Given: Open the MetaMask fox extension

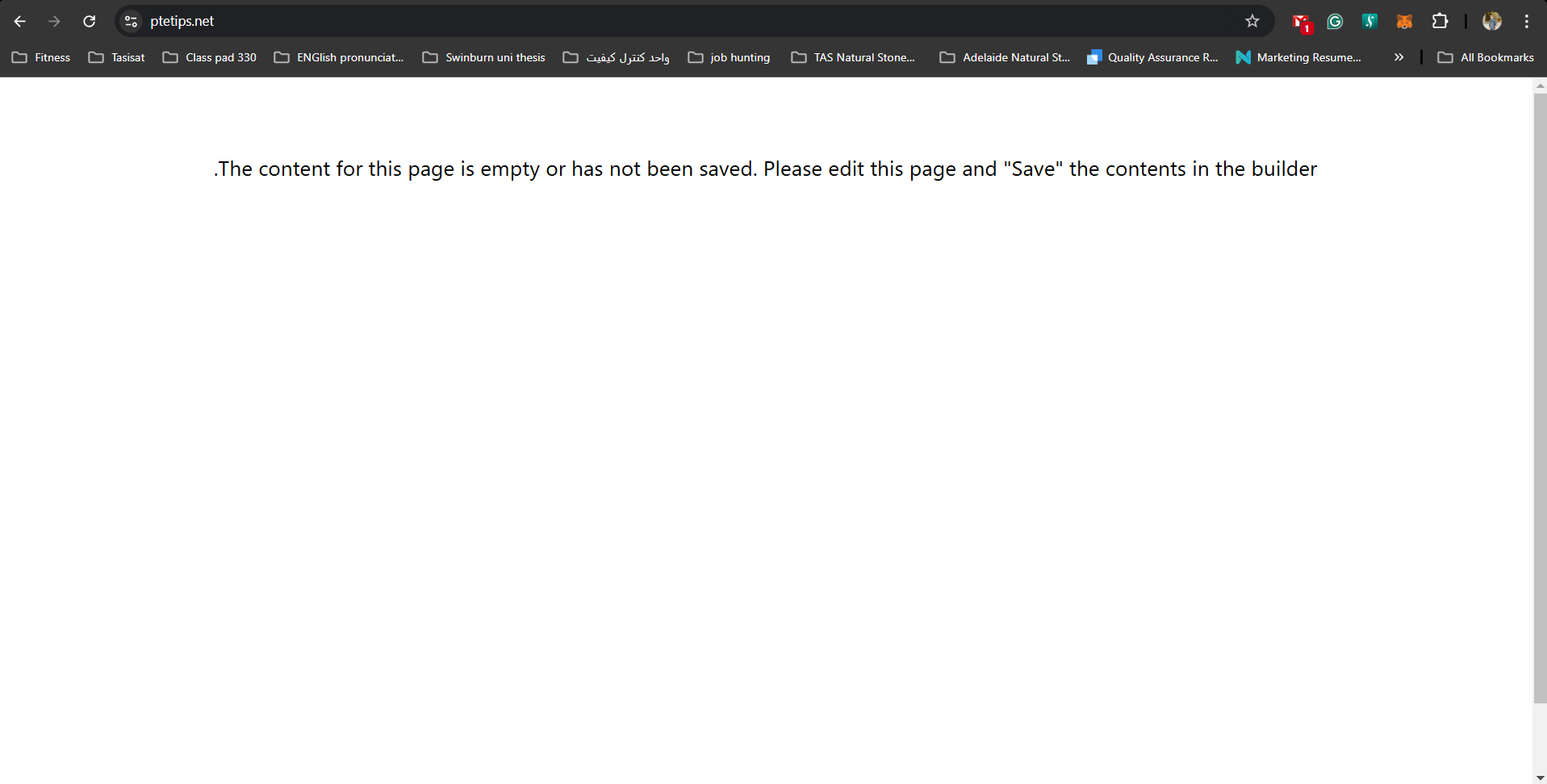Looking at the screenshot, I should (1405, 22).
